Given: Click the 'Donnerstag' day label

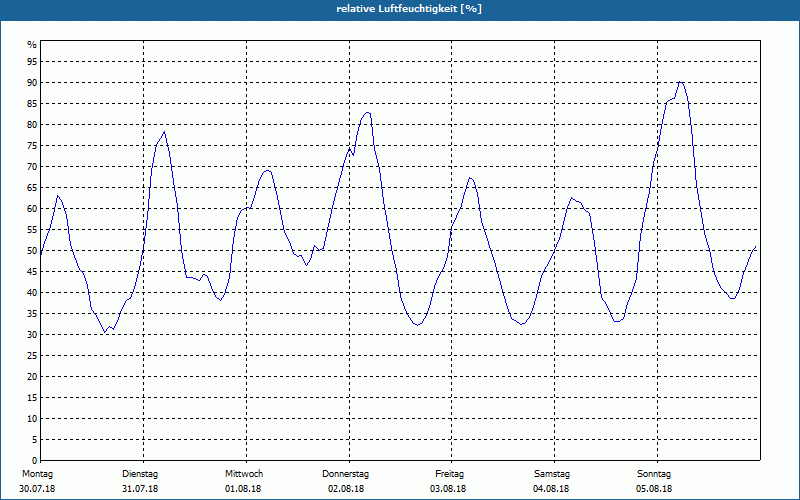Looking at the screenshot, I should [345, 474].
